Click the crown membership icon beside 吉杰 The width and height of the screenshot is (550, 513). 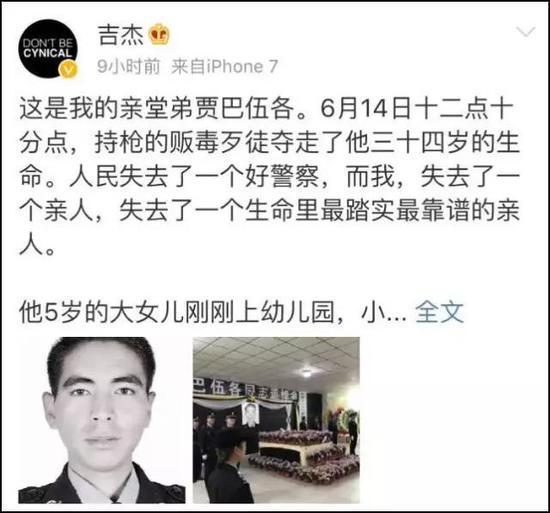(x=159, y=34)
